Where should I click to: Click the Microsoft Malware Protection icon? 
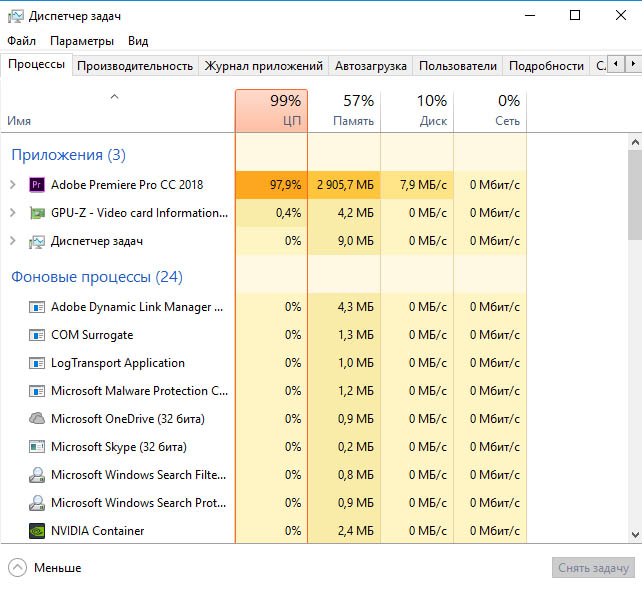(x=37, y=391)
